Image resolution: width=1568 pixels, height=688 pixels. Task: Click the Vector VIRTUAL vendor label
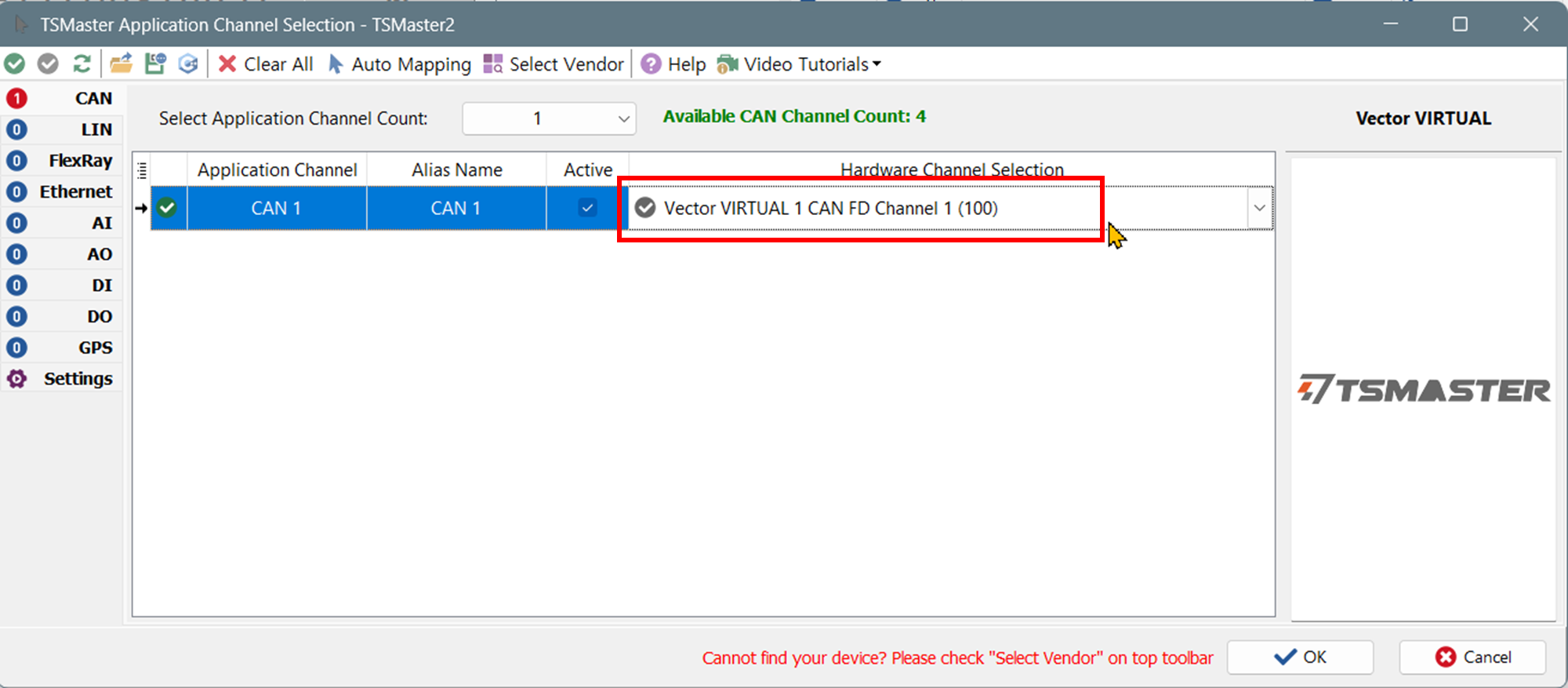(x=1423, y=118)
